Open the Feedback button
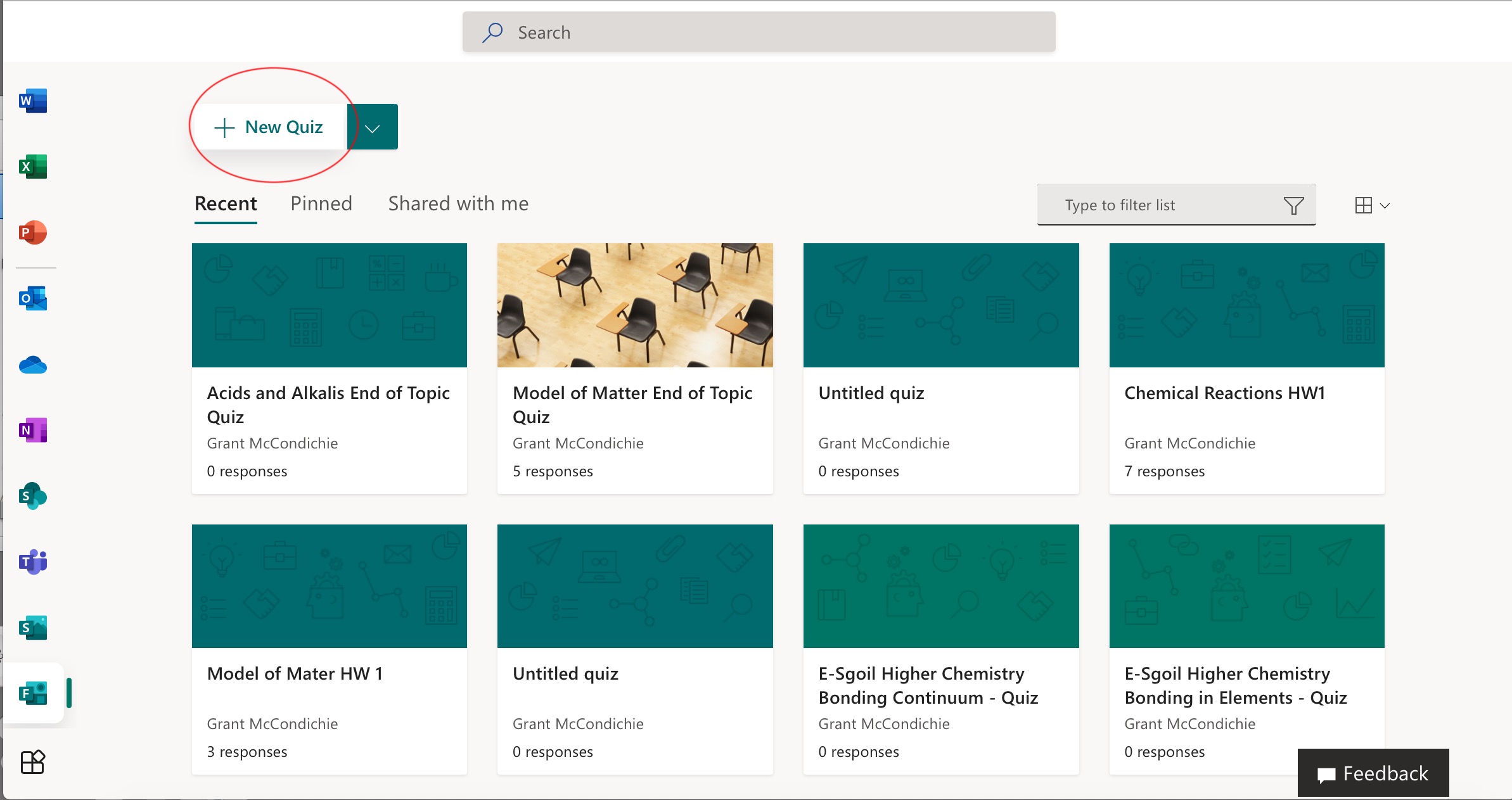Viewport: 1512px width, 800px height. click(1373, 773)
